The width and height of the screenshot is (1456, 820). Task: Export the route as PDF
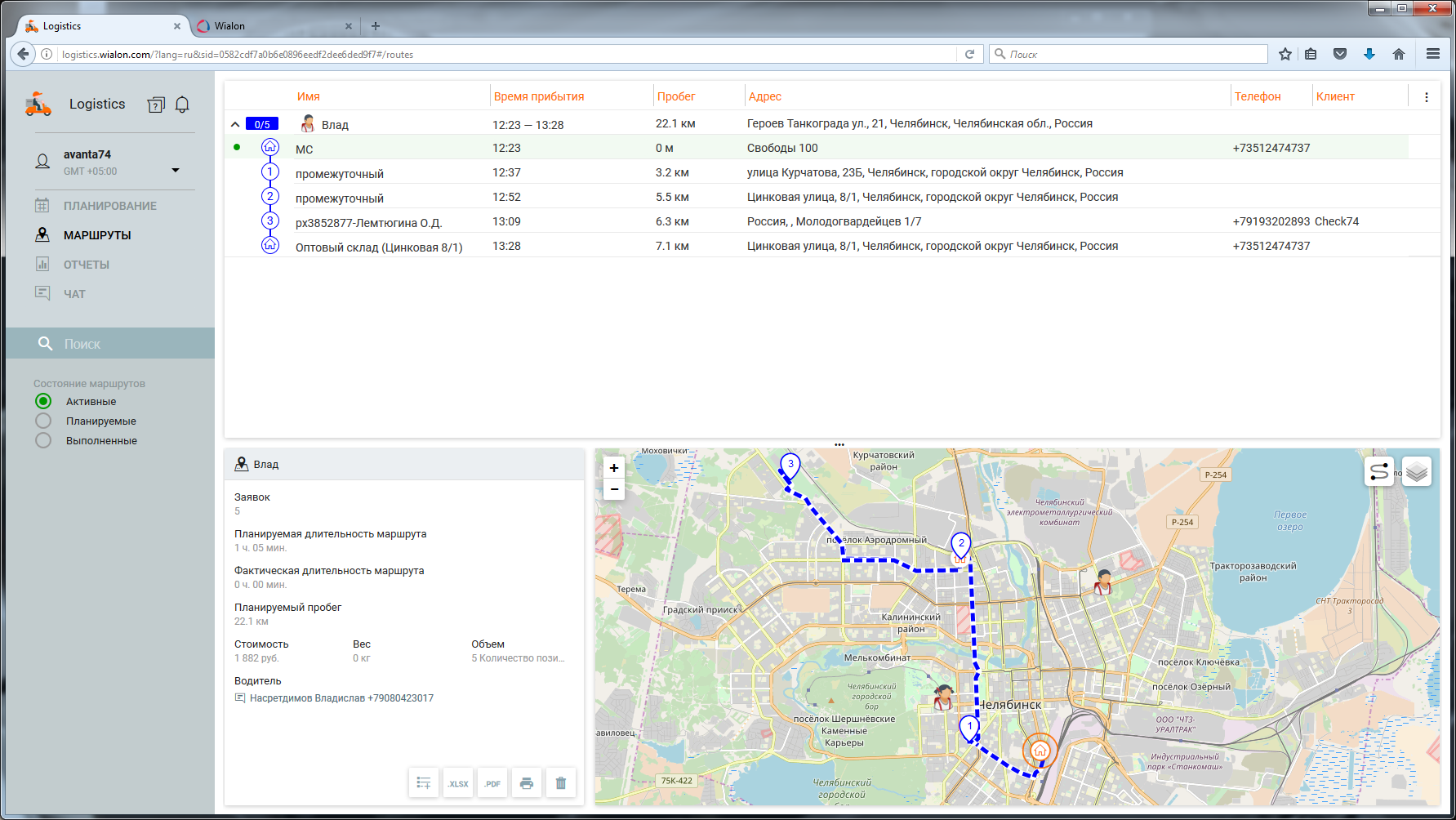(492, 783)
